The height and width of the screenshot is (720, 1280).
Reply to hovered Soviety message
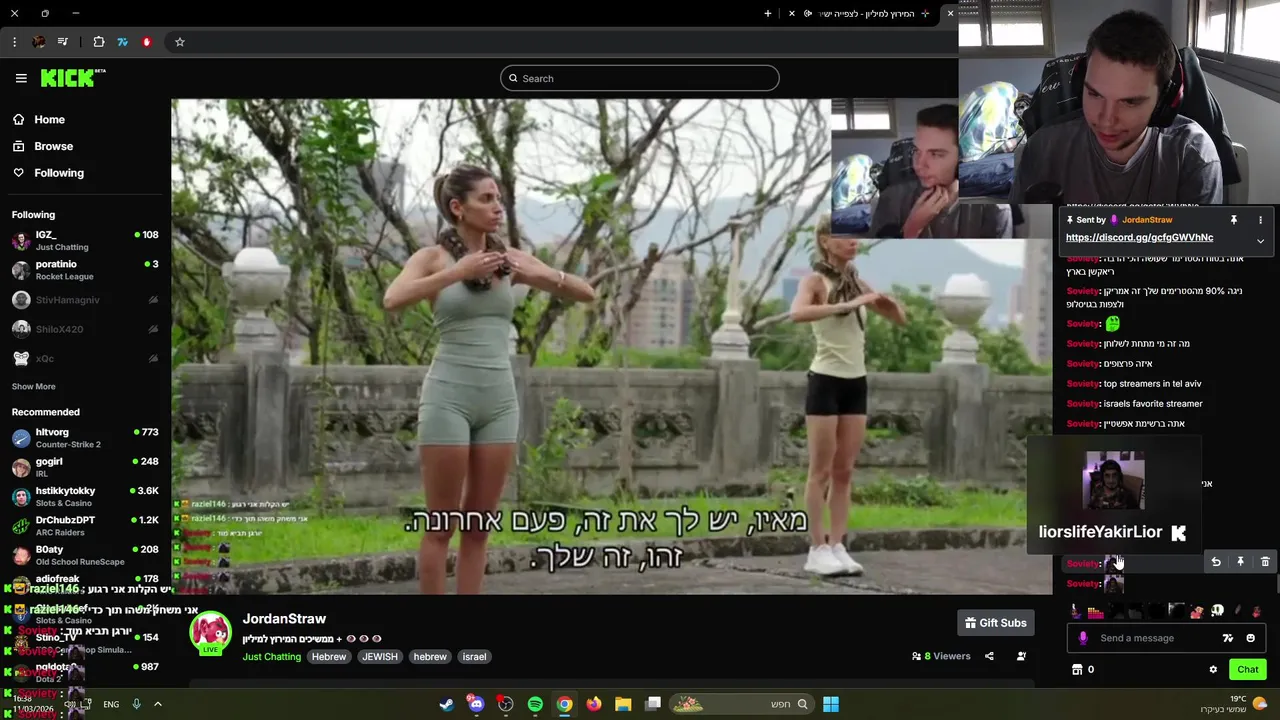pos(1216,562)
